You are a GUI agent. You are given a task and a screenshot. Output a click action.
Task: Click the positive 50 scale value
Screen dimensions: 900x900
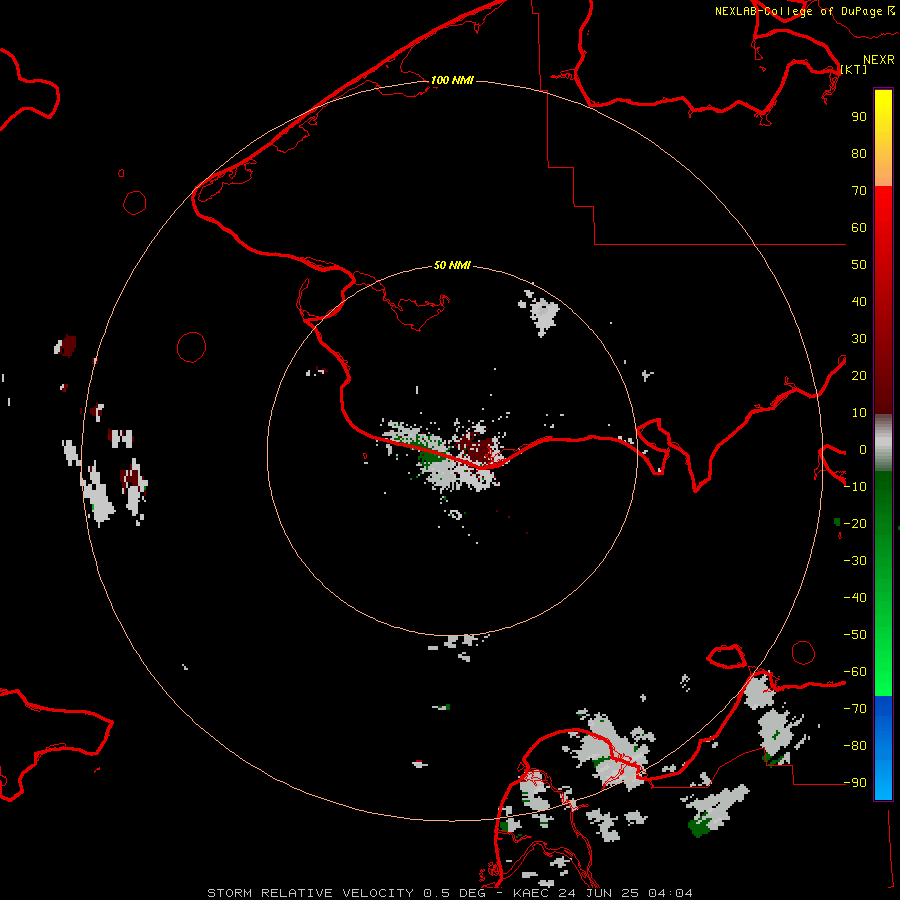coord(859,265)
